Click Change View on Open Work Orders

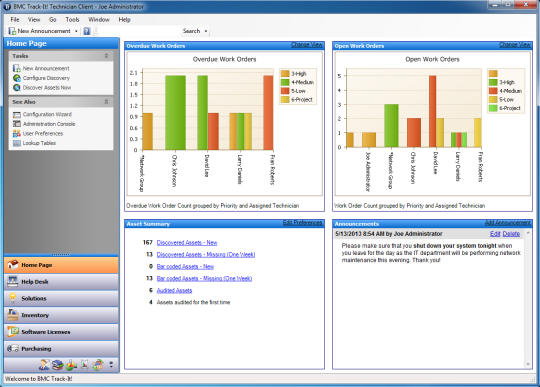click(x=515, y=45)
